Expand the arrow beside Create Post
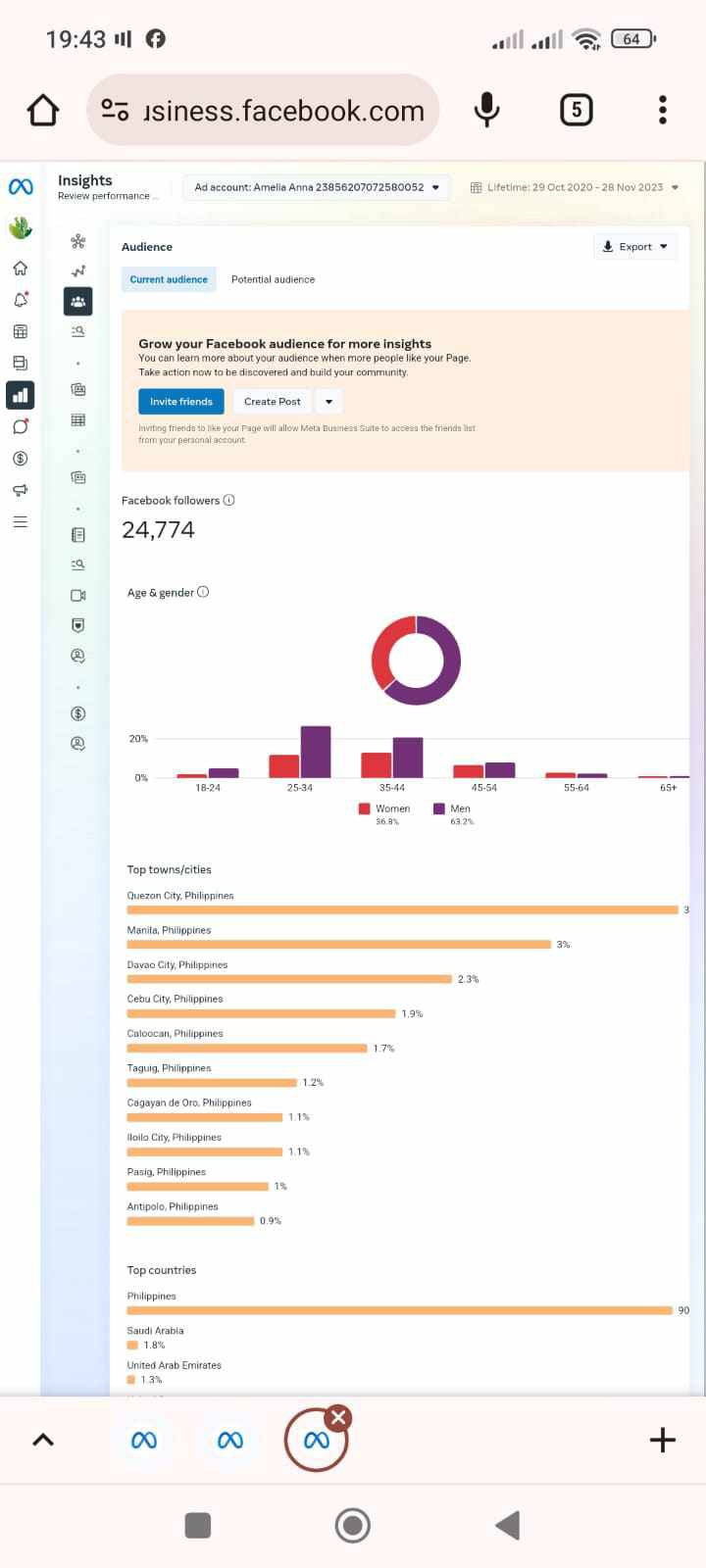The image size is (706, 1568). (x=328, y=402)
